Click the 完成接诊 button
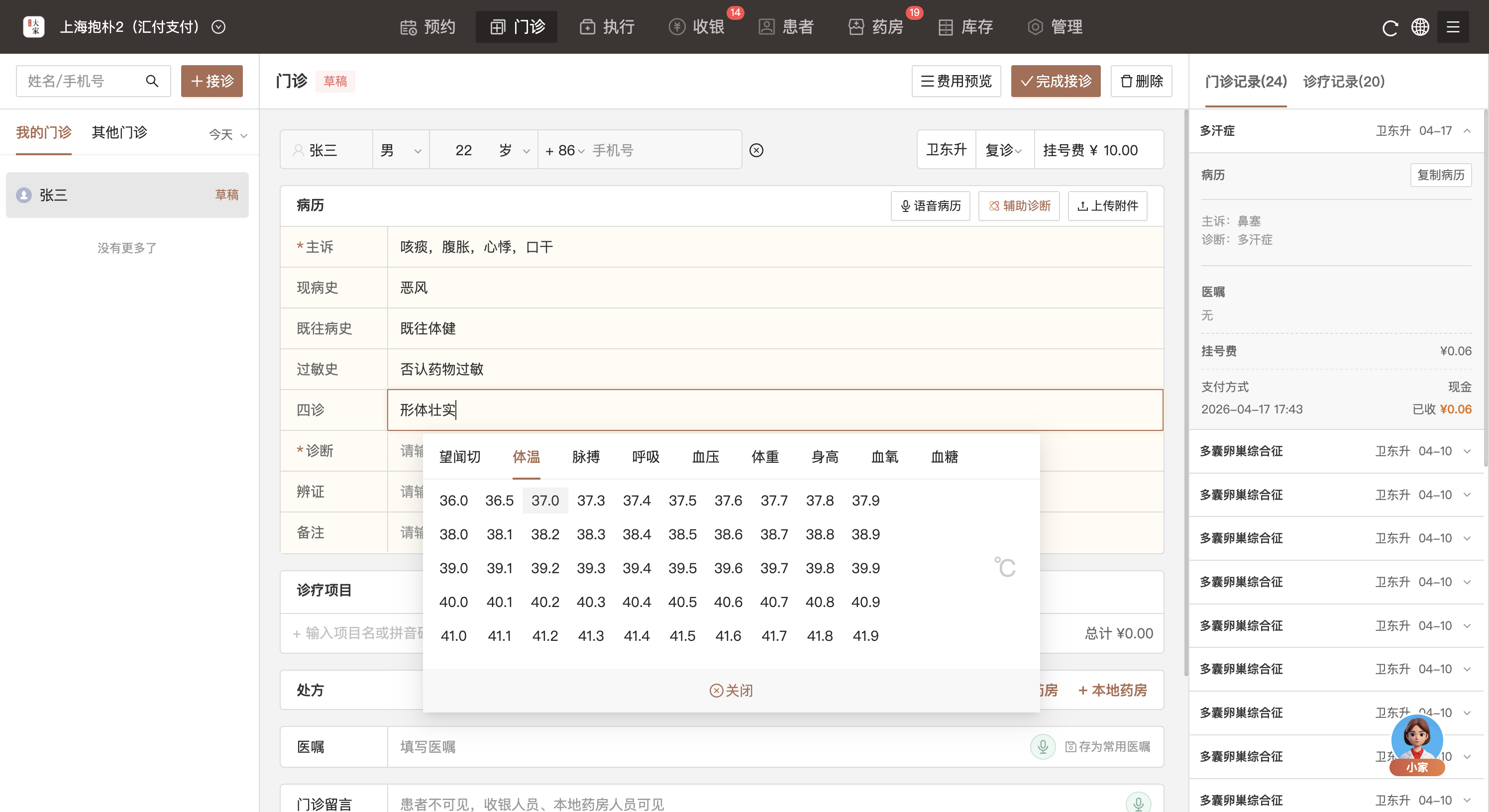 coord(1055,81)
